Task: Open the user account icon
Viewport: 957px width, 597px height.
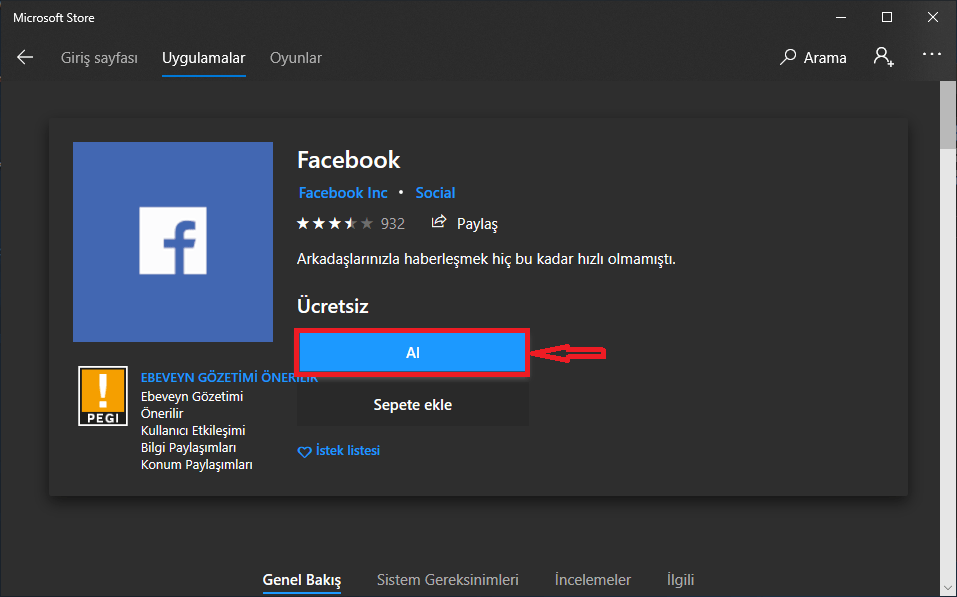Action: pyautogui.click(x=882, y=57)
